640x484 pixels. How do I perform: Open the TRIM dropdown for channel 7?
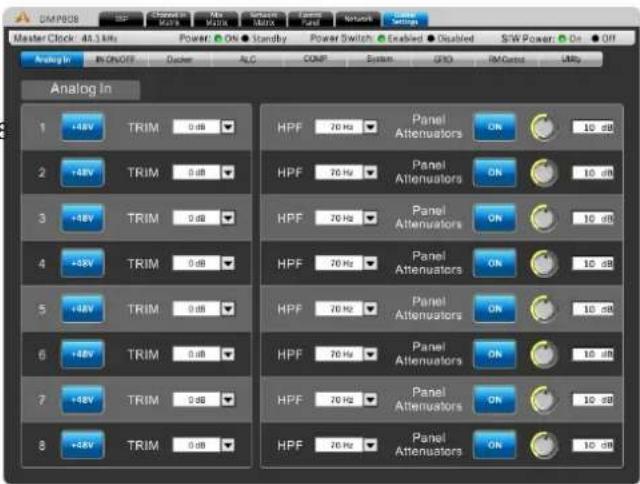click(x=228, y=400)
